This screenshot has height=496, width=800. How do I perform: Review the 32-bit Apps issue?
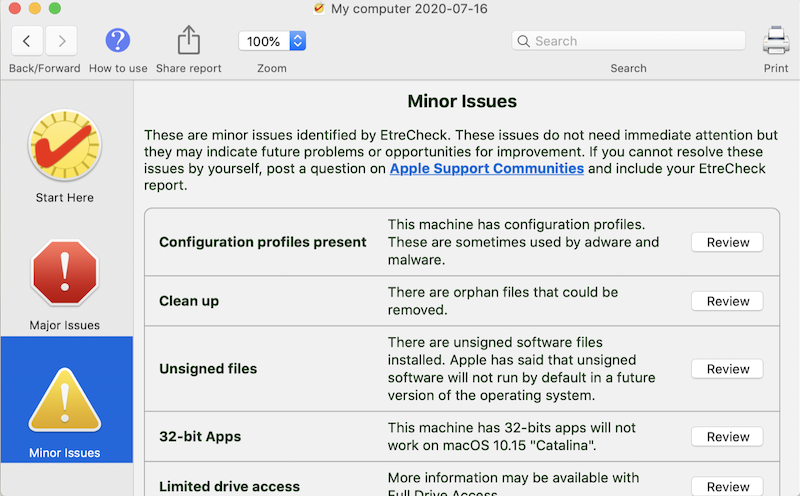click(727, 437)
